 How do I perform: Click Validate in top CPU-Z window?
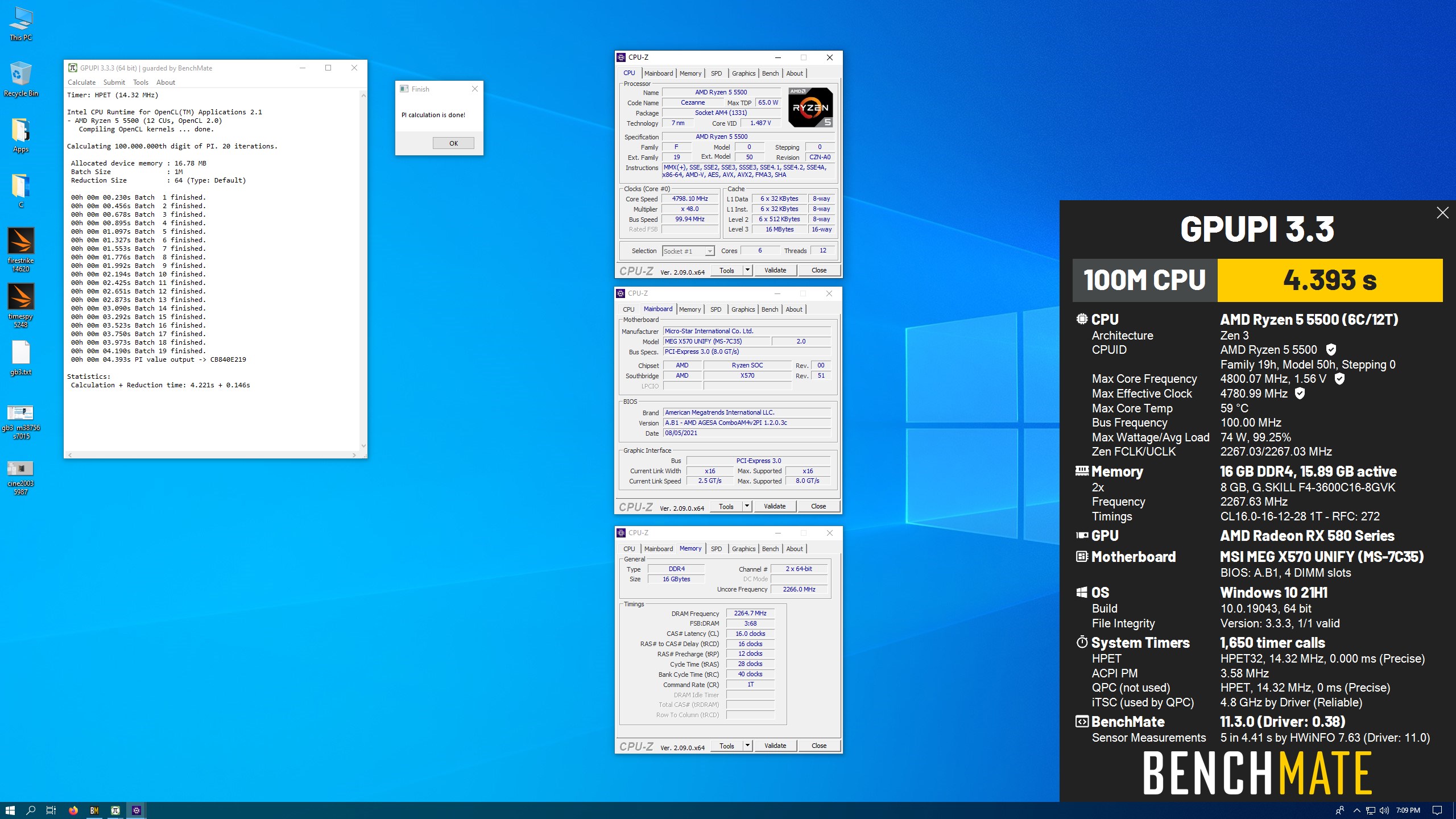pyautogui.click(x=775, y=271)
